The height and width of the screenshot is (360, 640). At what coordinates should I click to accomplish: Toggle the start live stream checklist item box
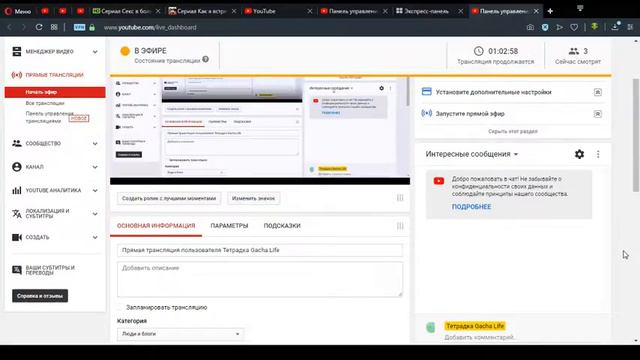click(x=598, y=114)
